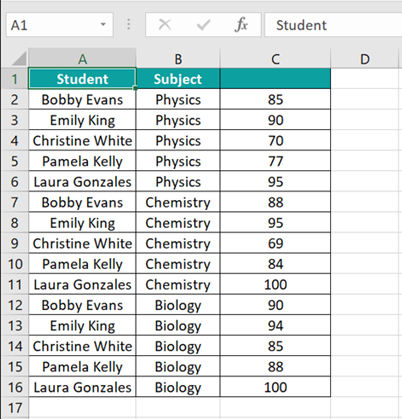Click score 90 in row 12

pyautogui.click(x=275, y=305)
